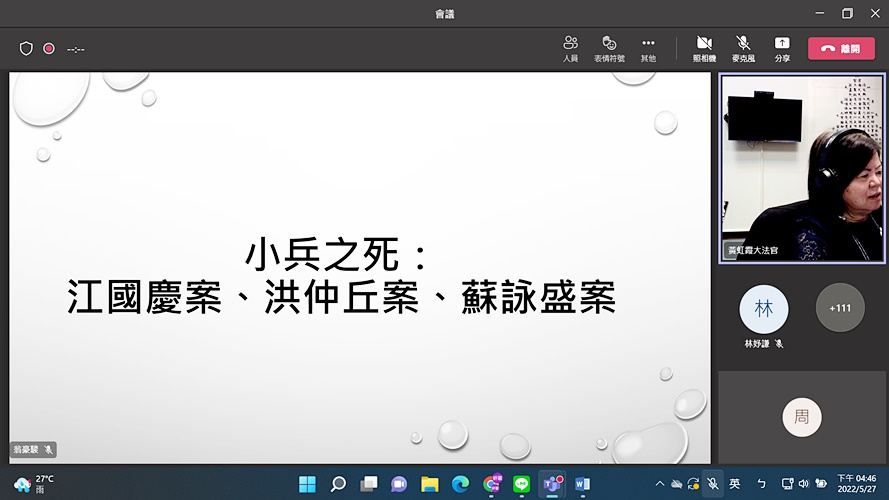Screen dimensions: 889x500
Task: Open More actions (其他) menu
Action: pos(648,48)
